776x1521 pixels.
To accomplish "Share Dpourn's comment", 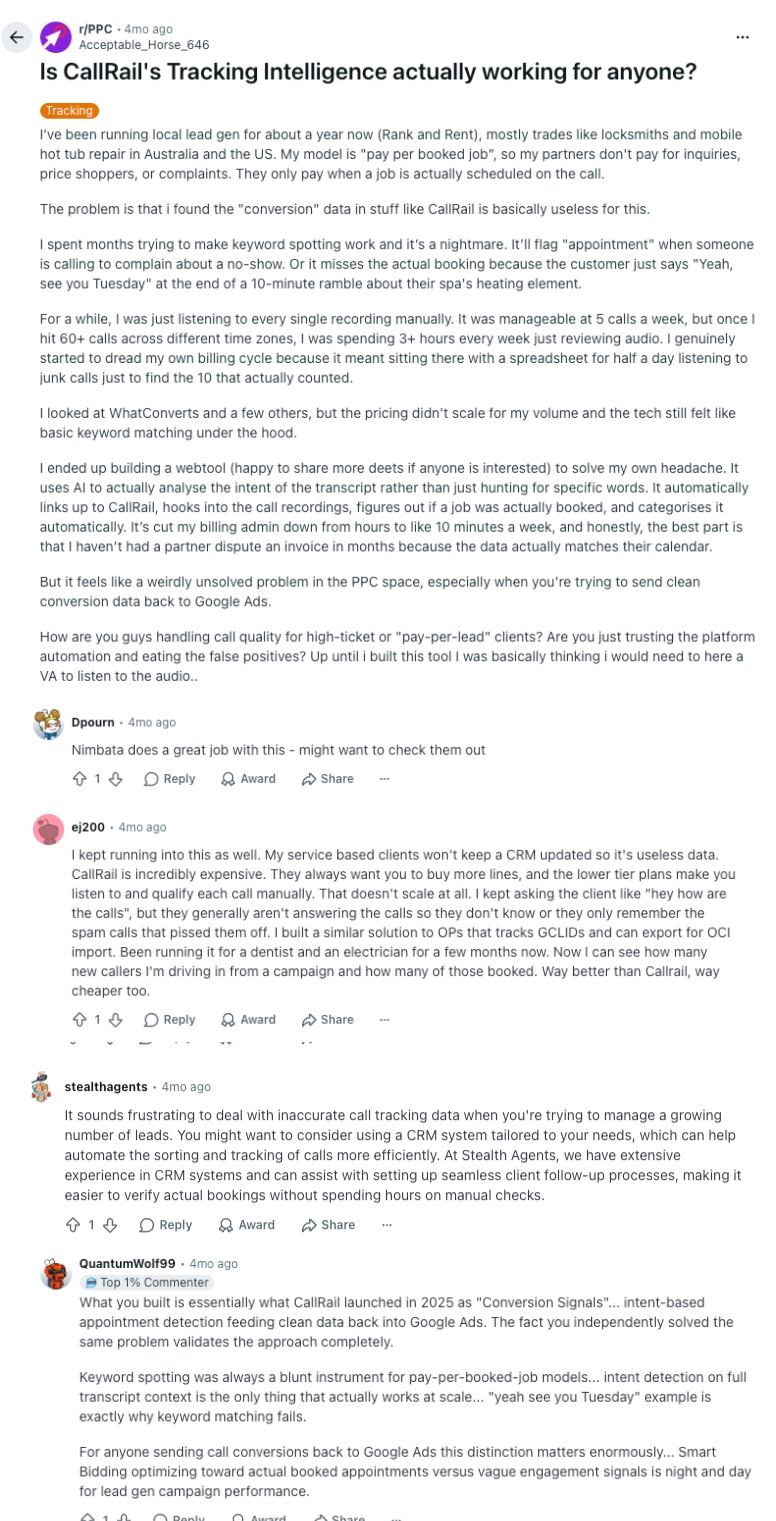I will (x=327, y=779).
